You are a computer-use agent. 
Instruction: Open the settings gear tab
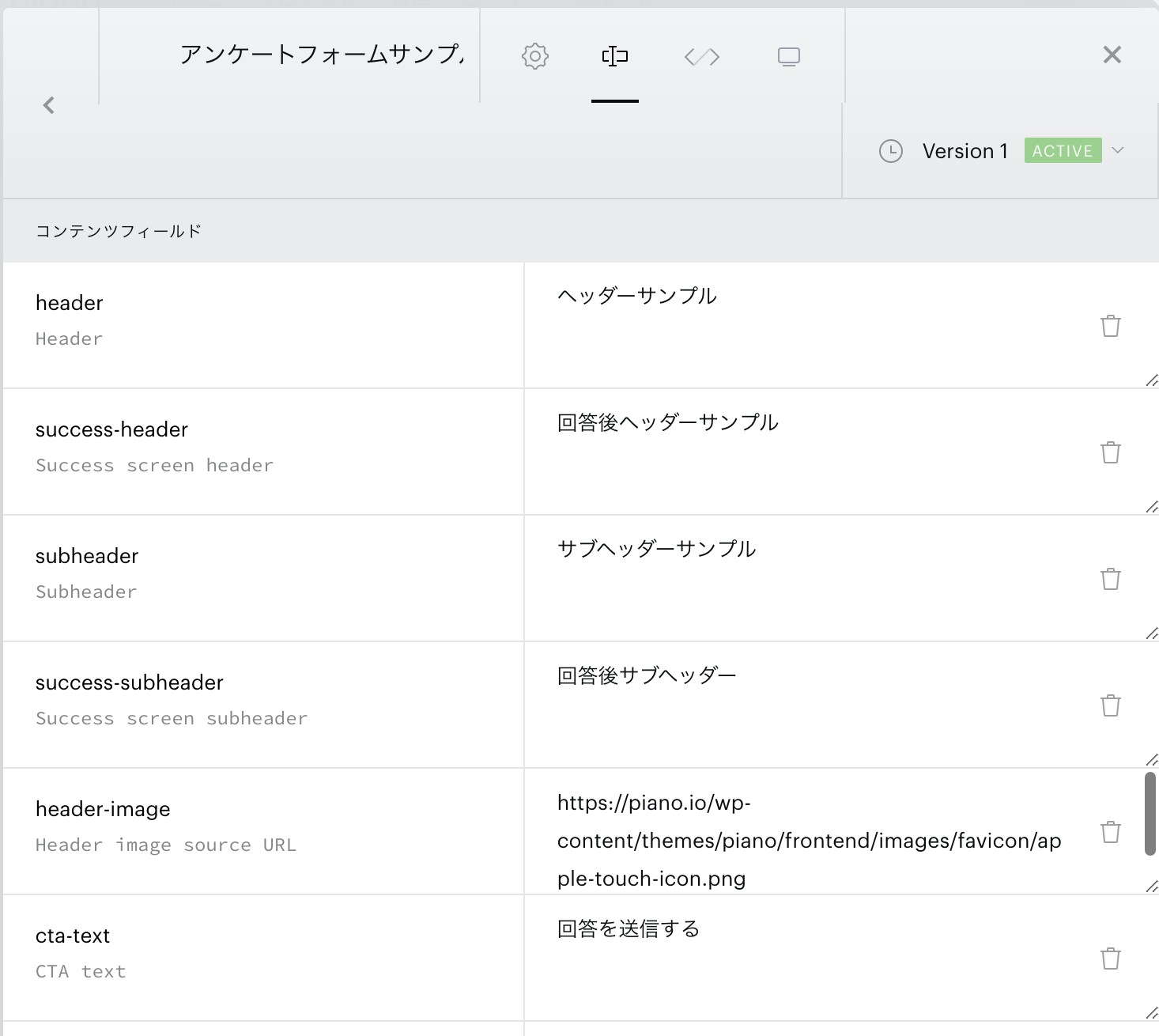[x=535, y=57]
